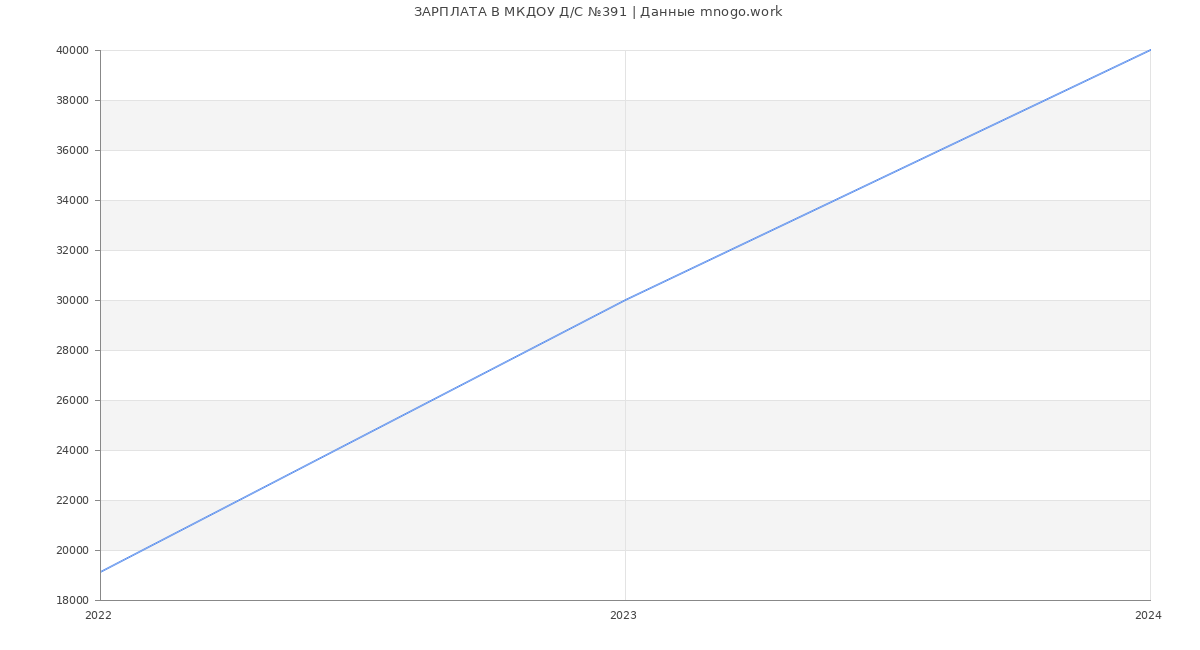
Task: Click the 30000 y-axis label
Action: pyautogui.click(x=74, y=301)
